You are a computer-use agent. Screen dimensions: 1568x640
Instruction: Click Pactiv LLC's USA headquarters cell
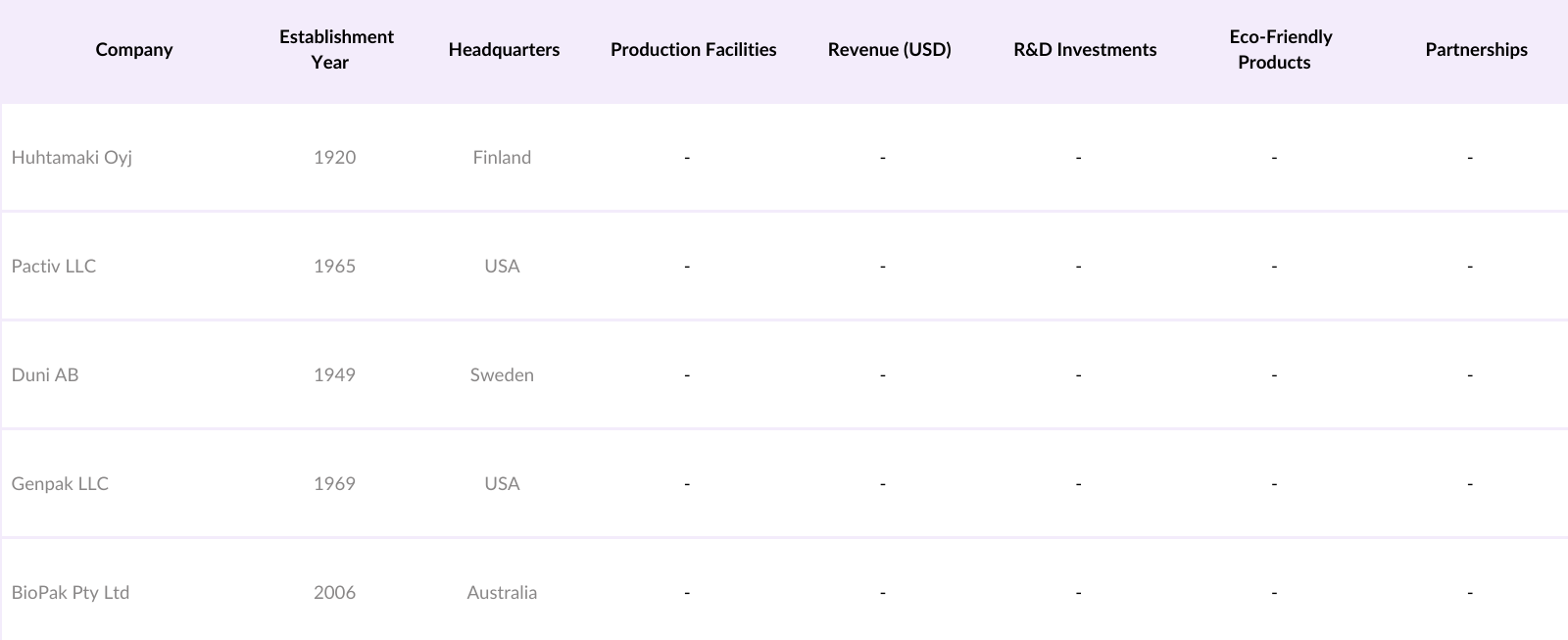502,267
